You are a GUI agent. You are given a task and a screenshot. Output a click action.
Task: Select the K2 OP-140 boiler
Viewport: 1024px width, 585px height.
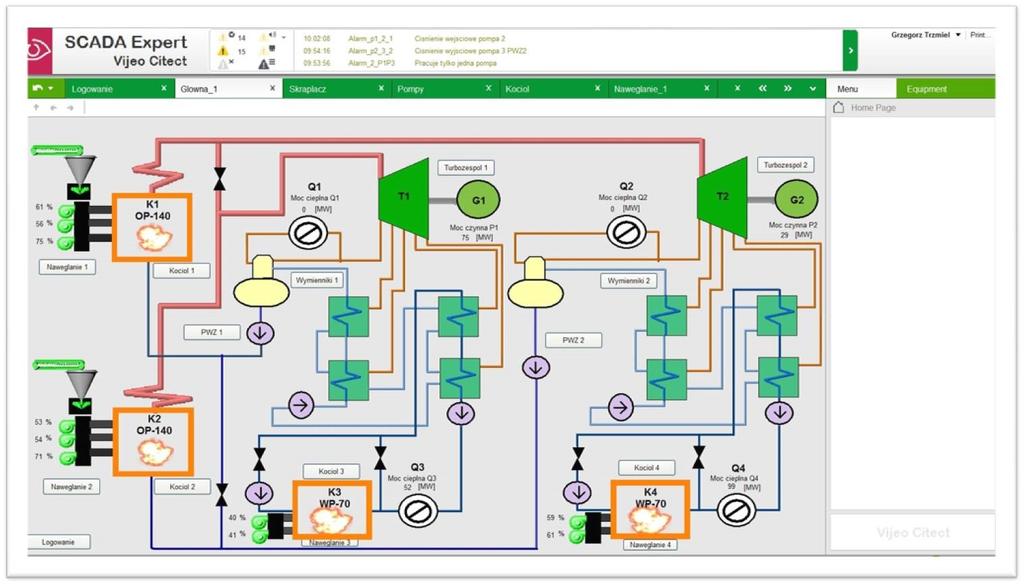coord(153,442)
